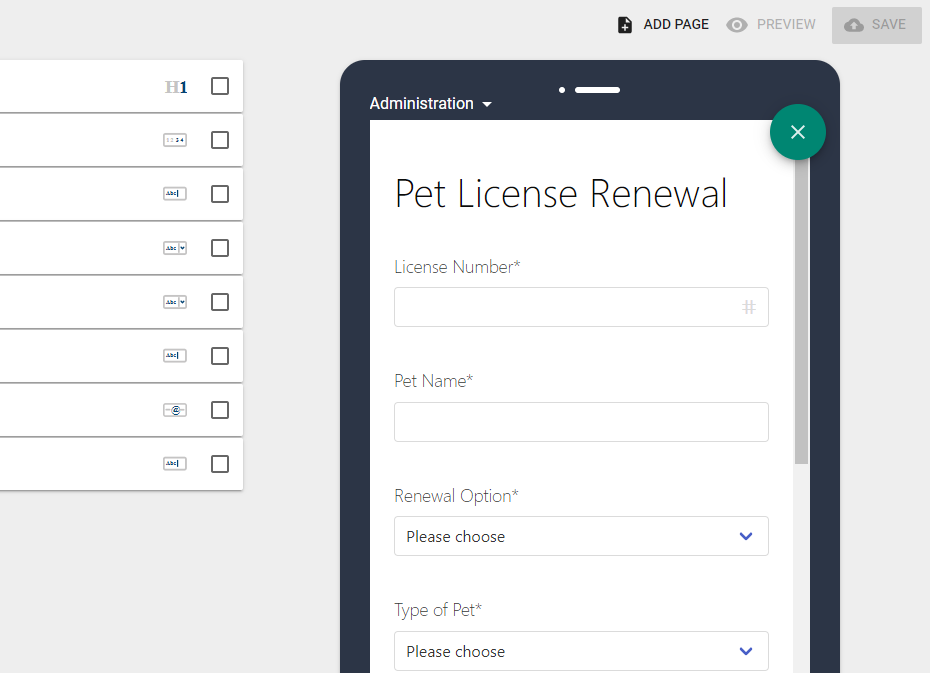Click the H1 heading element icon
Image resolution: width=930 pixels, height=673 pixels.
coord(176,87)
